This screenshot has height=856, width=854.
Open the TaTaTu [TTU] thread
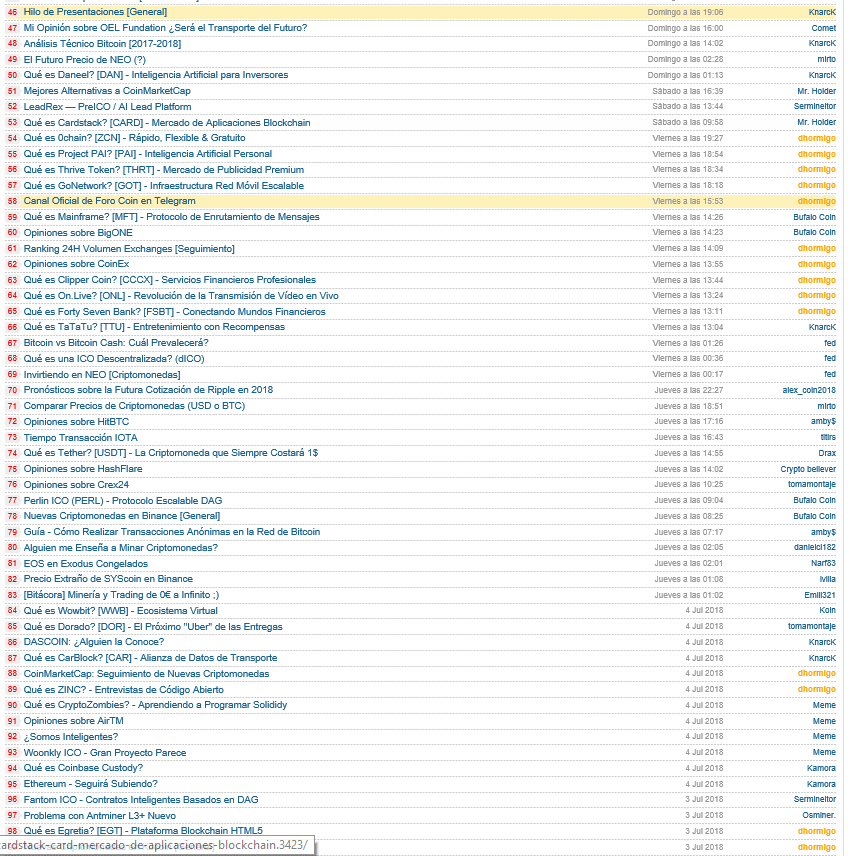(x=154, y=326)
